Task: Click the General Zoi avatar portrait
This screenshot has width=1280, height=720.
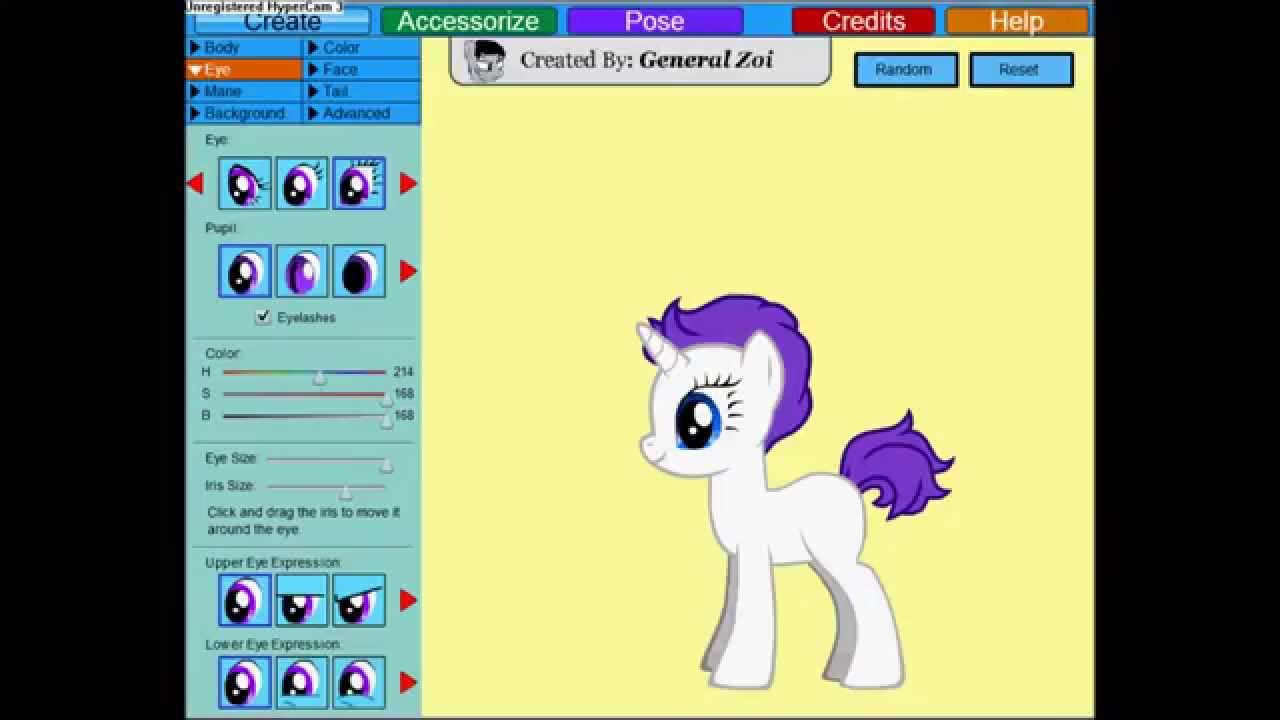Action: tap(485, 60)
